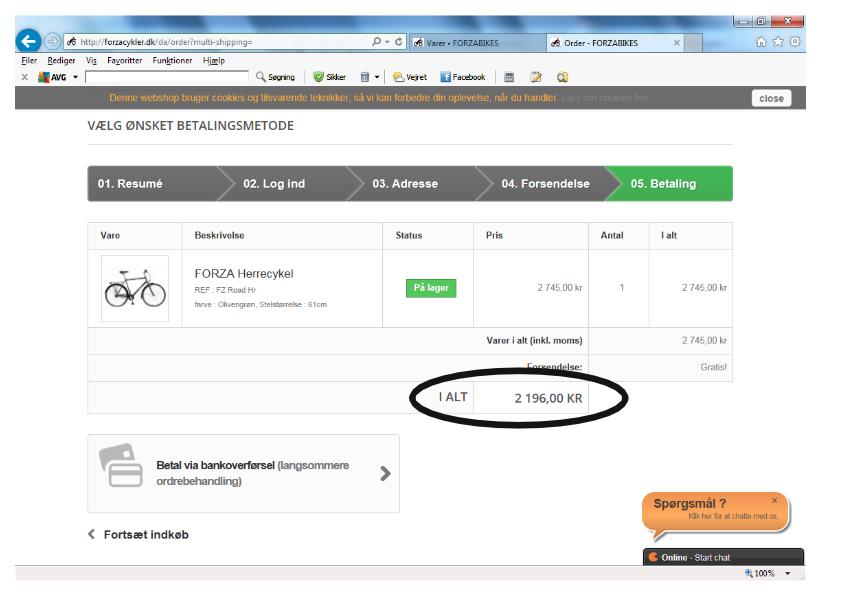The height and width of the screenshot is (595, 842).
Task: Click the AVG trash can icon
Action: pyautogui.click(x=365, y=77)
